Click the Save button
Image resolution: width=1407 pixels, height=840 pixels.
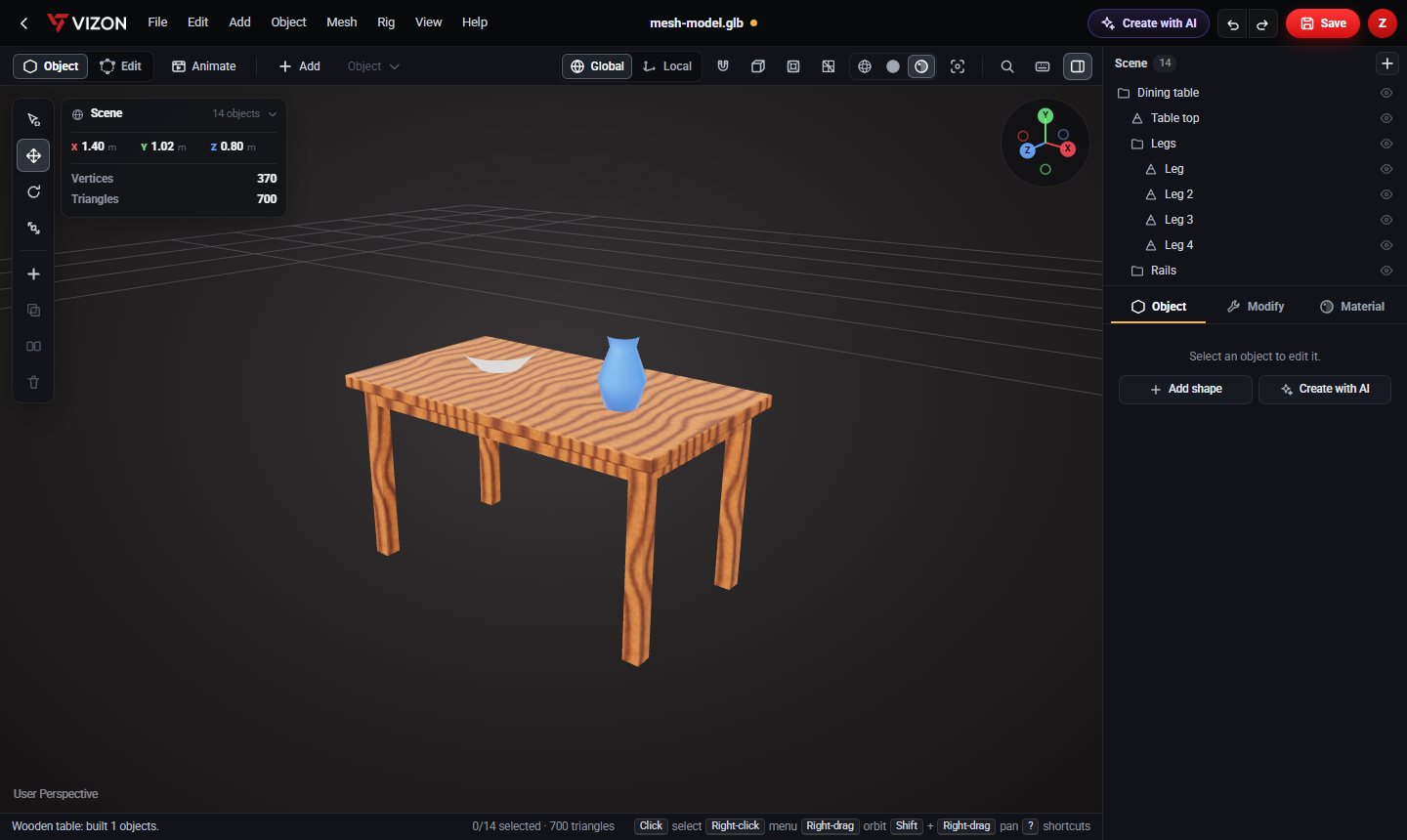1322,23
